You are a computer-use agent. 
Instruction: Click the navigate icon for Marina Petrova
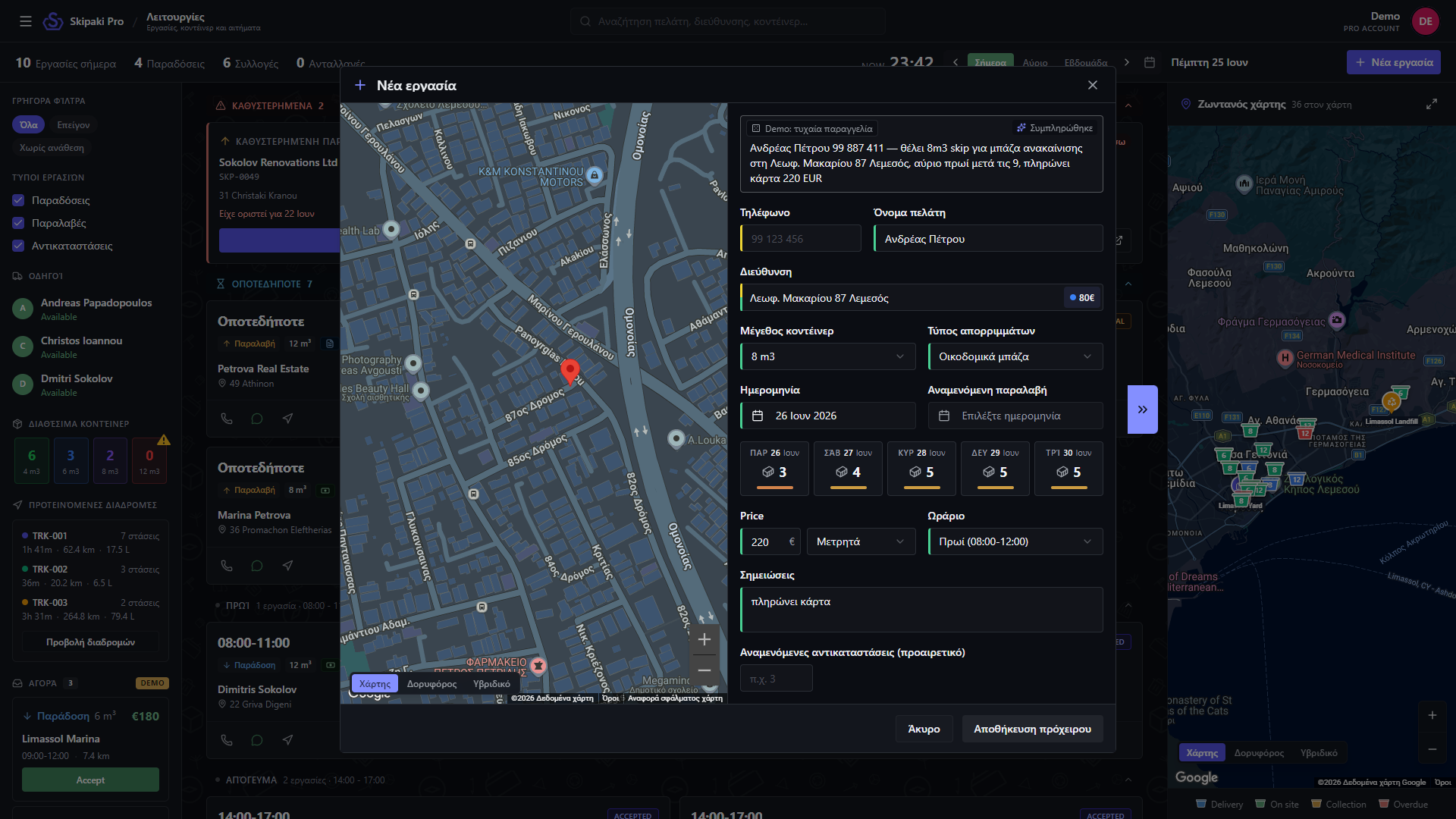coord(287,566)
